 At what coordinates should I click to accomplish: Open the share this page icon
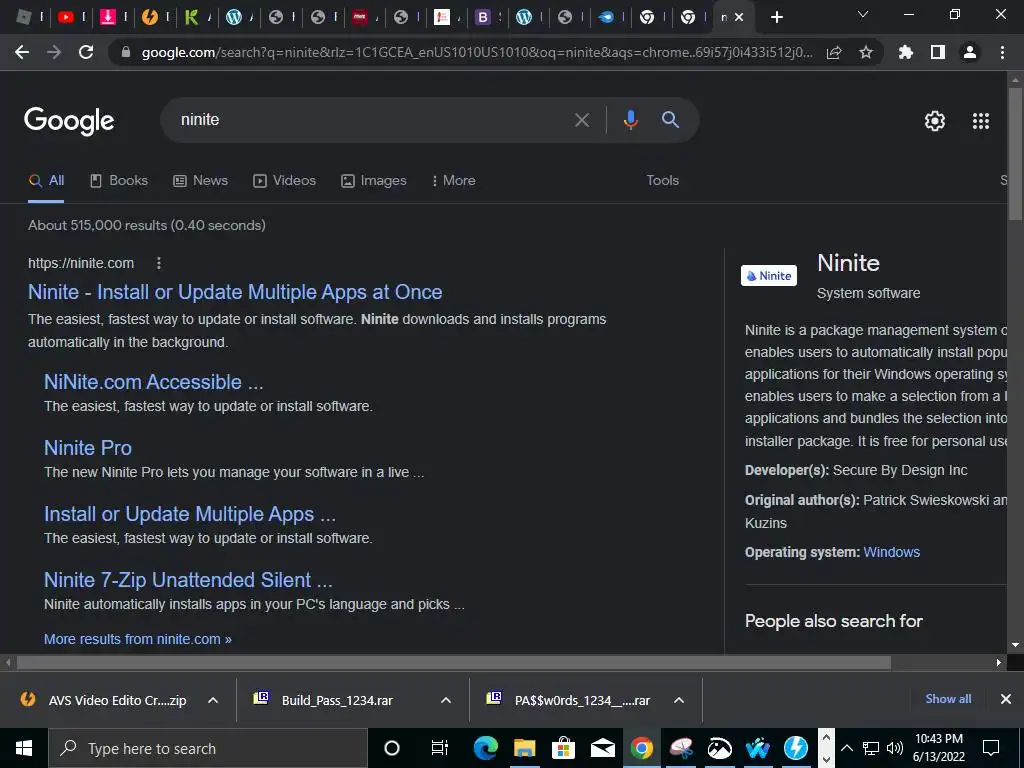(x=834, y=53)
